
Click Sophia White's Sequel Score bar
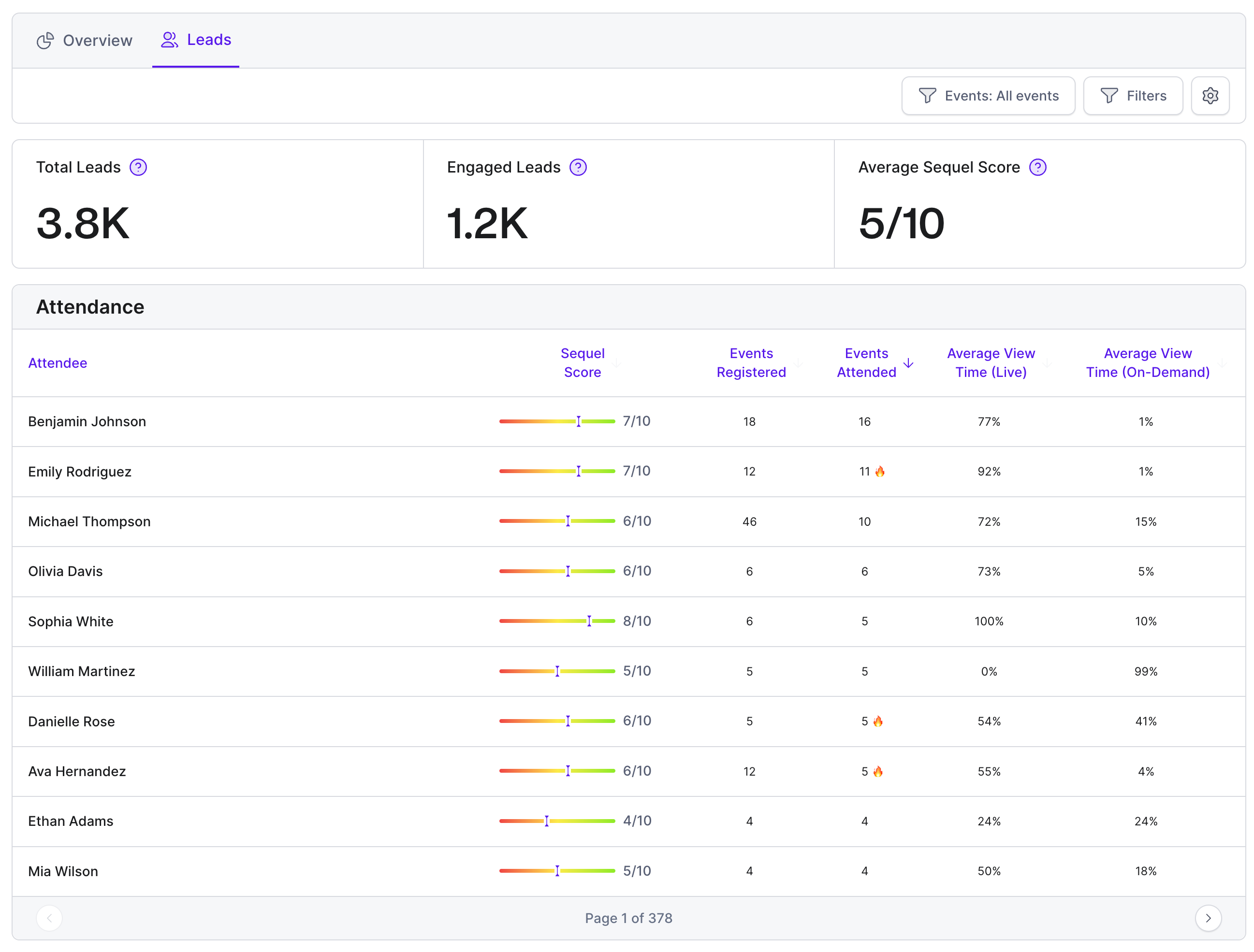(557, 621)
